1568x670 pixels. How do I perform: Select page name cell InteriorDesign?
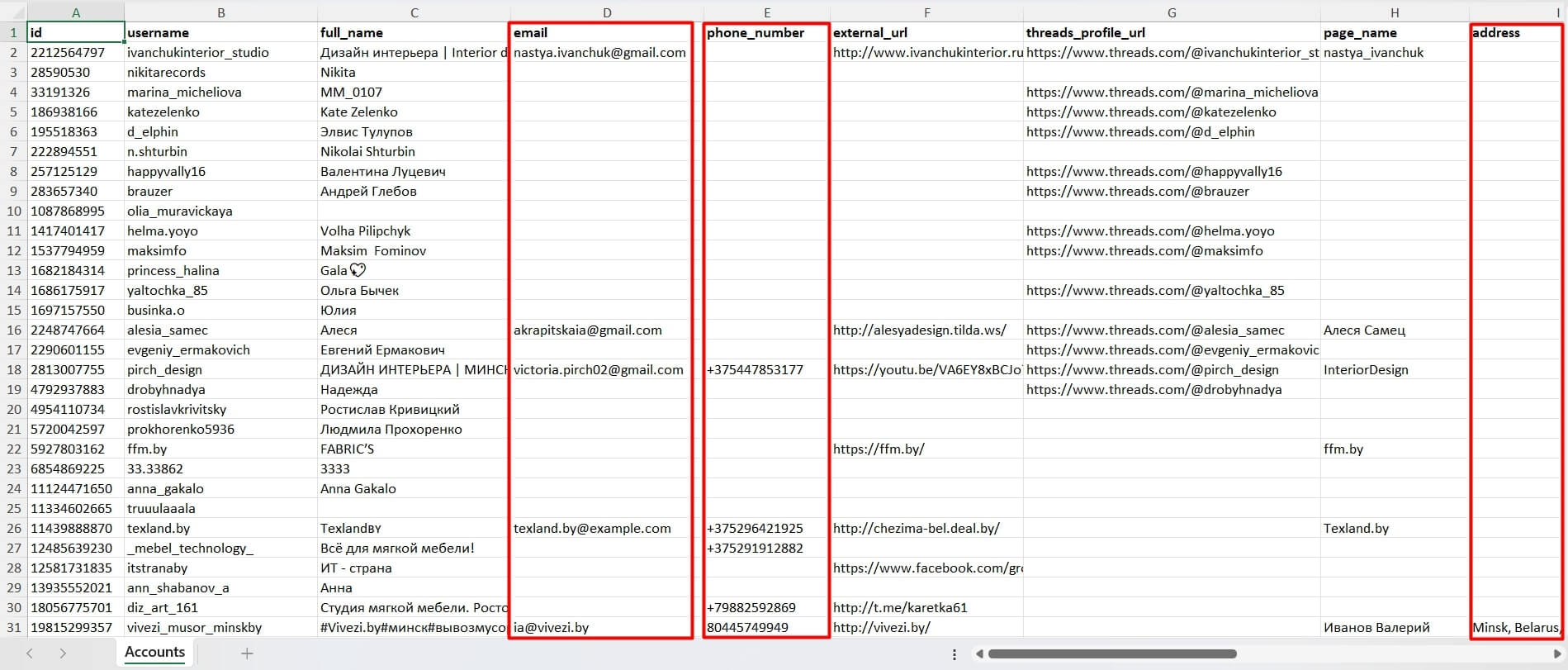pyautogui.click(x=1395, y=369)
